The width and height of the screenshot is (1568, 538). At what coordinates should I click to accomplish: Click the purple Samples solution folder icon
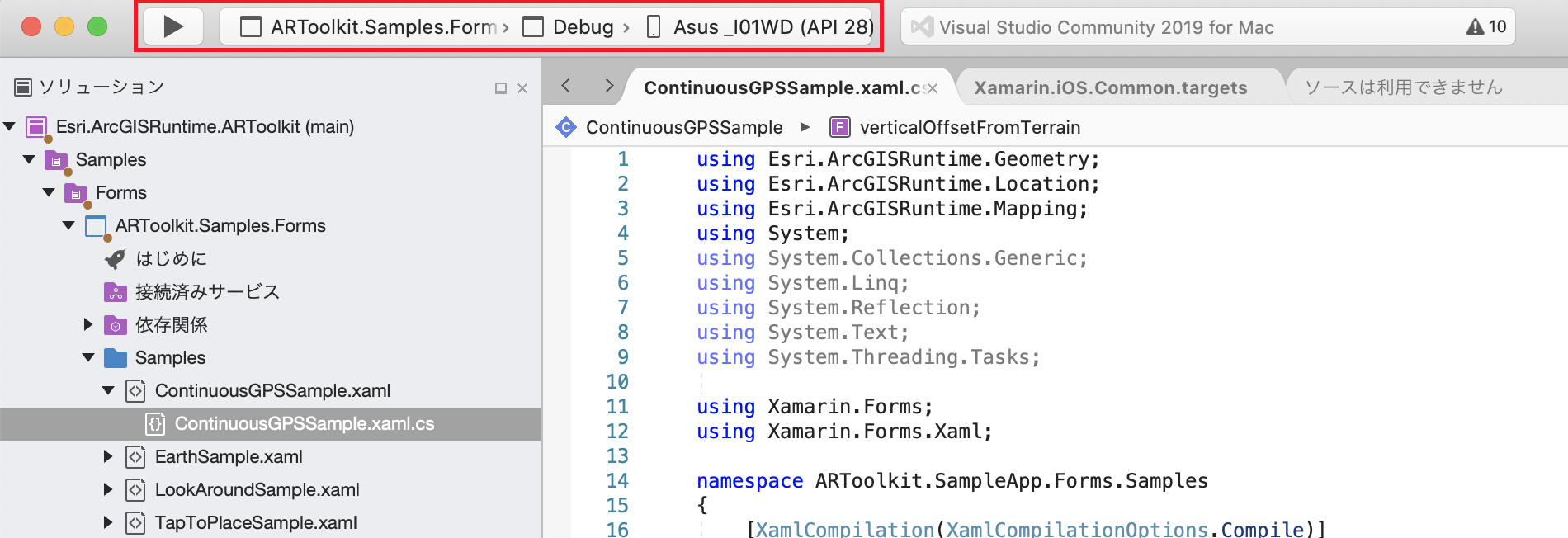coord(57,160)
